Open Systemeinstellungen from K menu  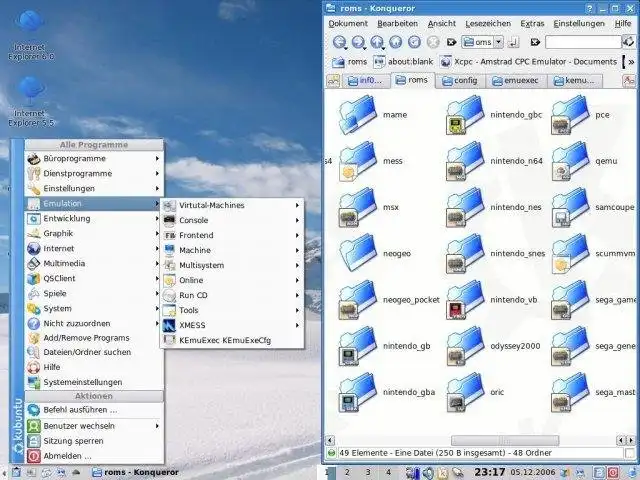[94, 382]
